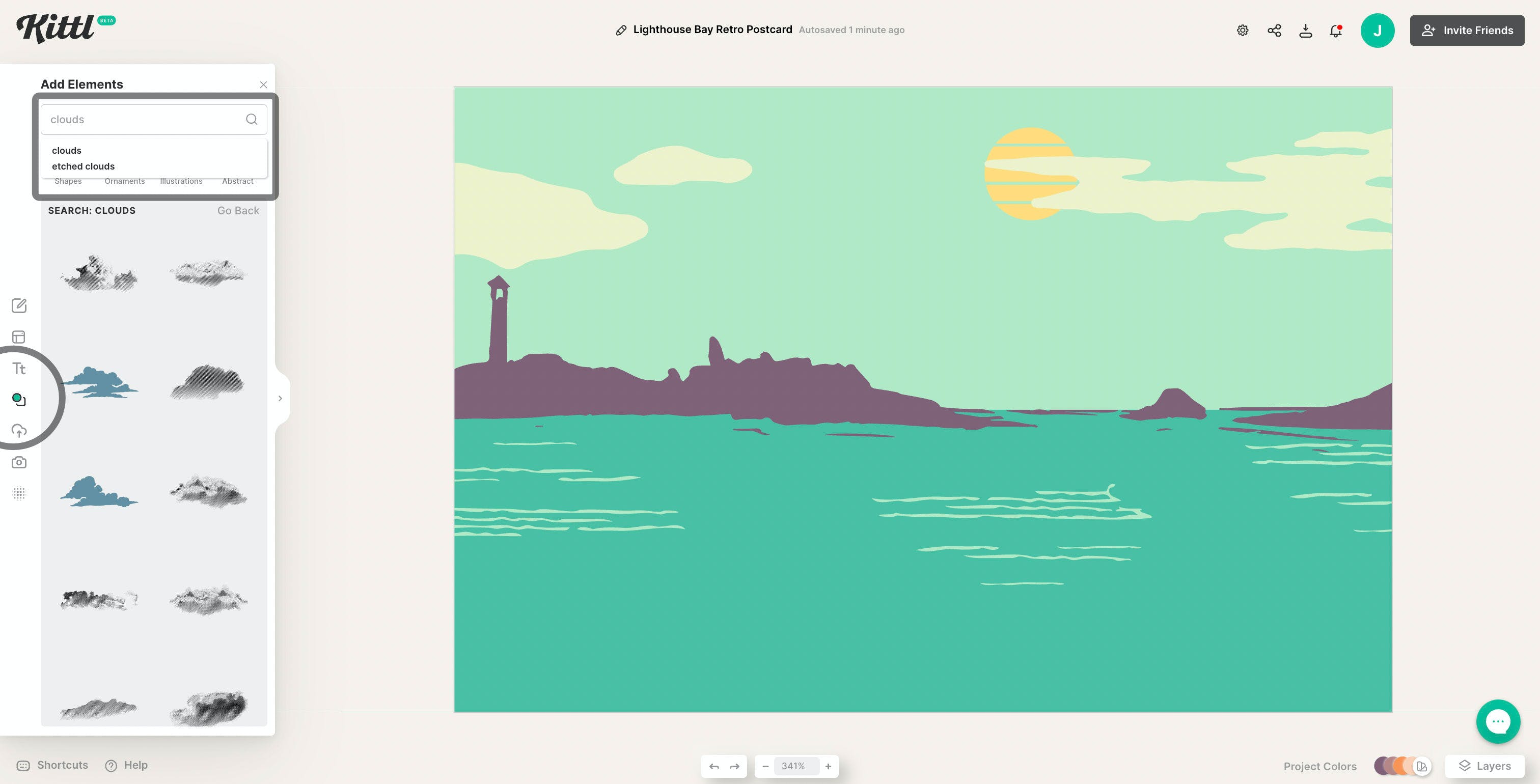Close the Add Elements panel
Screen dimensions: 1540x784
263,85
